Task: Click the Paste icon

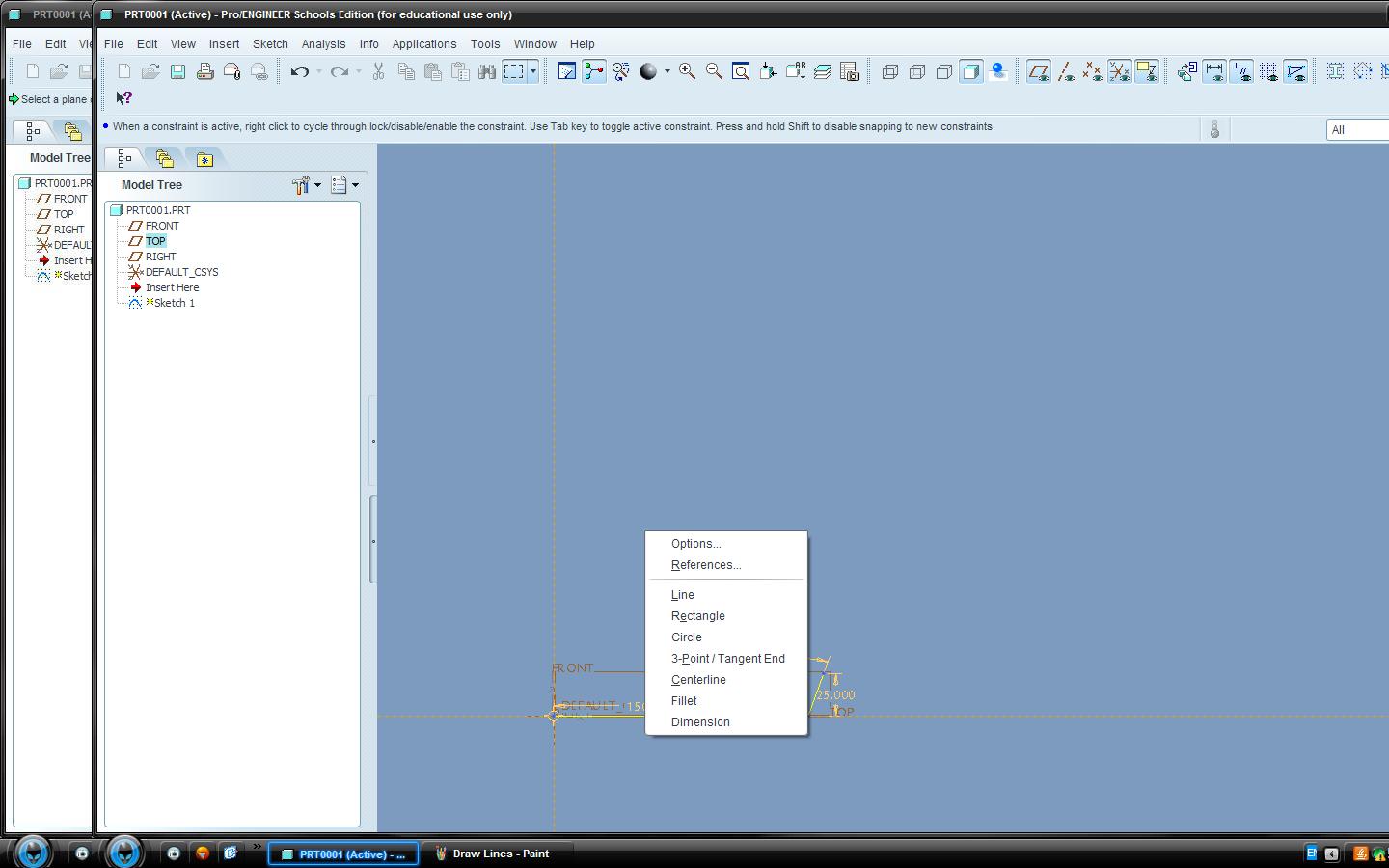Action: (x=433, y=71)
